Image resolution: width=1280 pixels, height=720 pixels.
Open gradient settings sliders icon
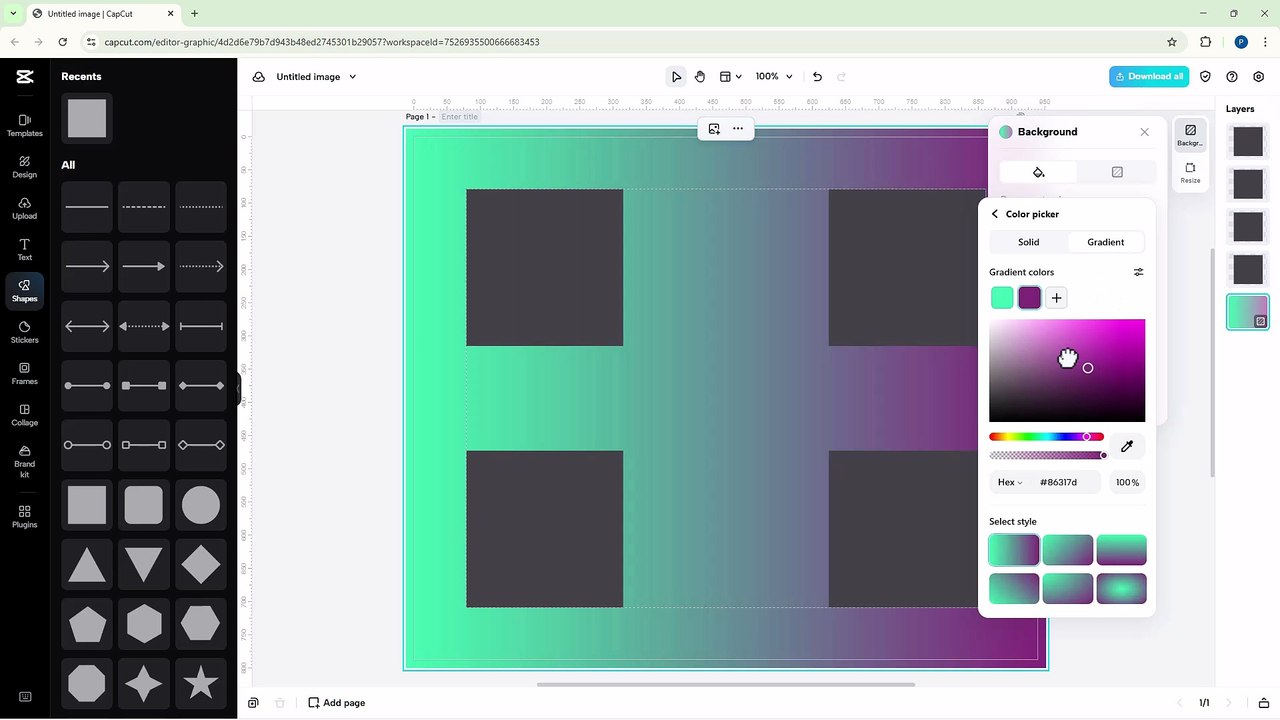point(1138,272)
